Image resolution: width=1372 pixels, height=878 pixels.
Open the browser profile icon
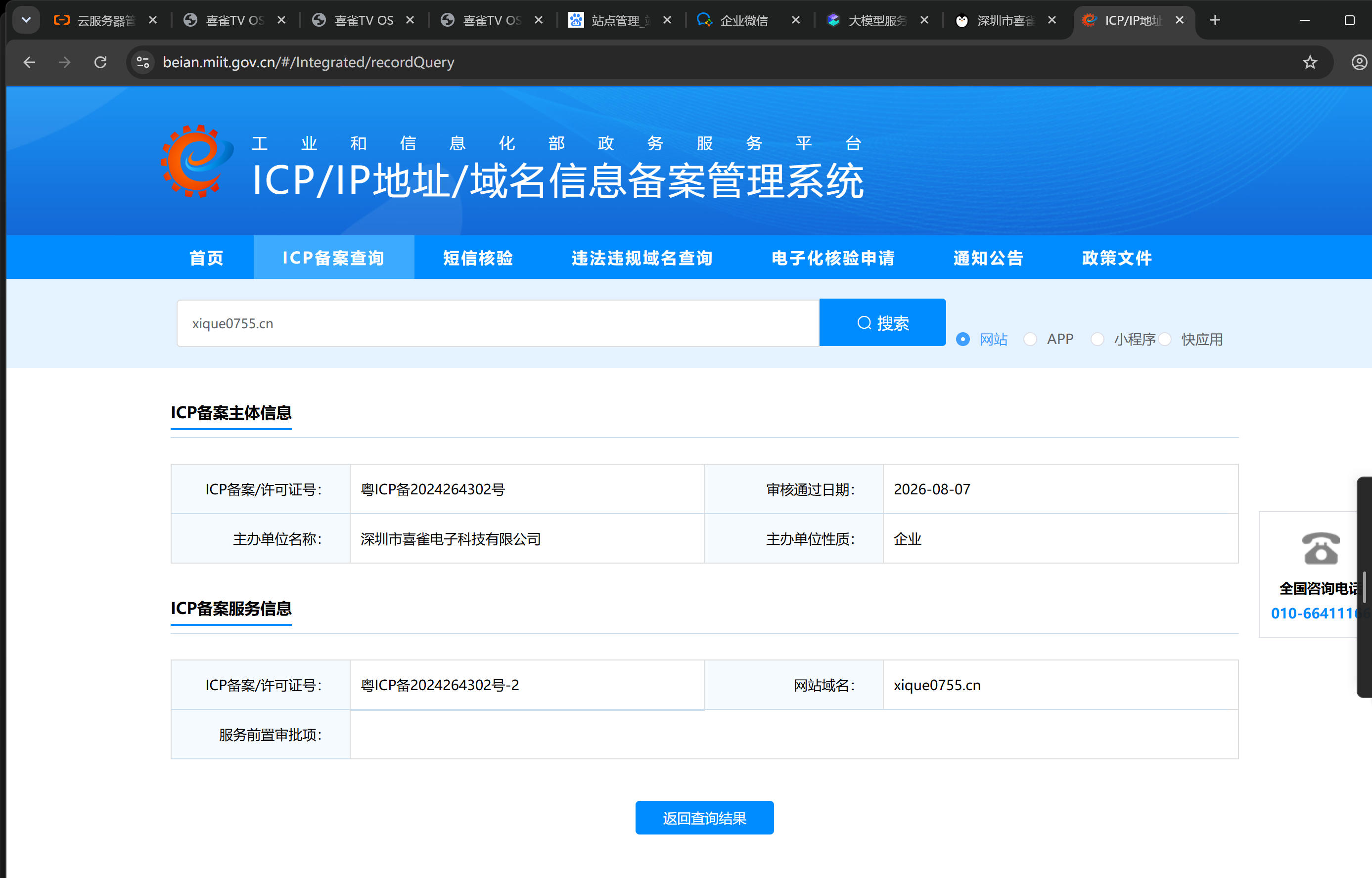tap(1360, 62)
